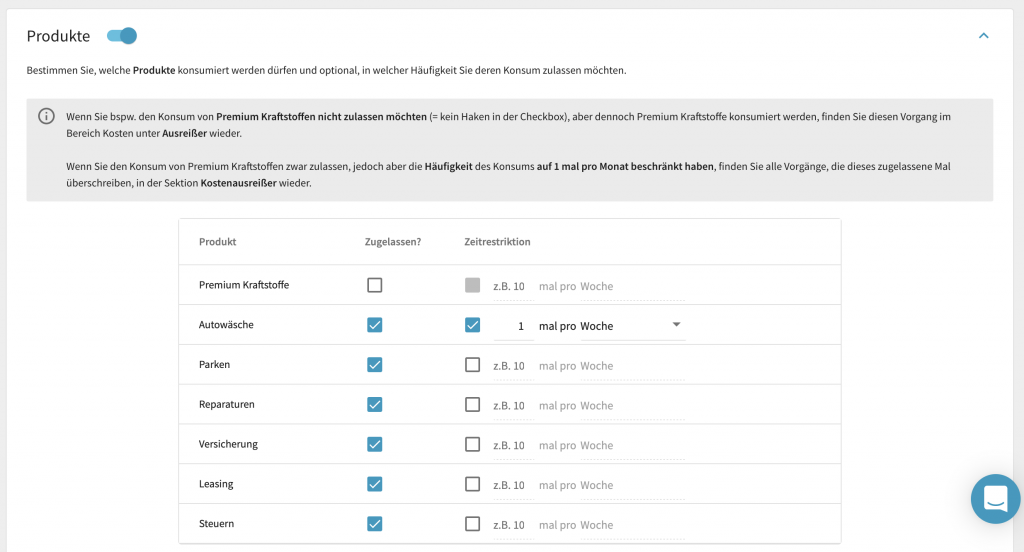The image size is (1024, 552).
Task: Open the Autowäsche Woche period dropdown
Action: coord(632,326)
